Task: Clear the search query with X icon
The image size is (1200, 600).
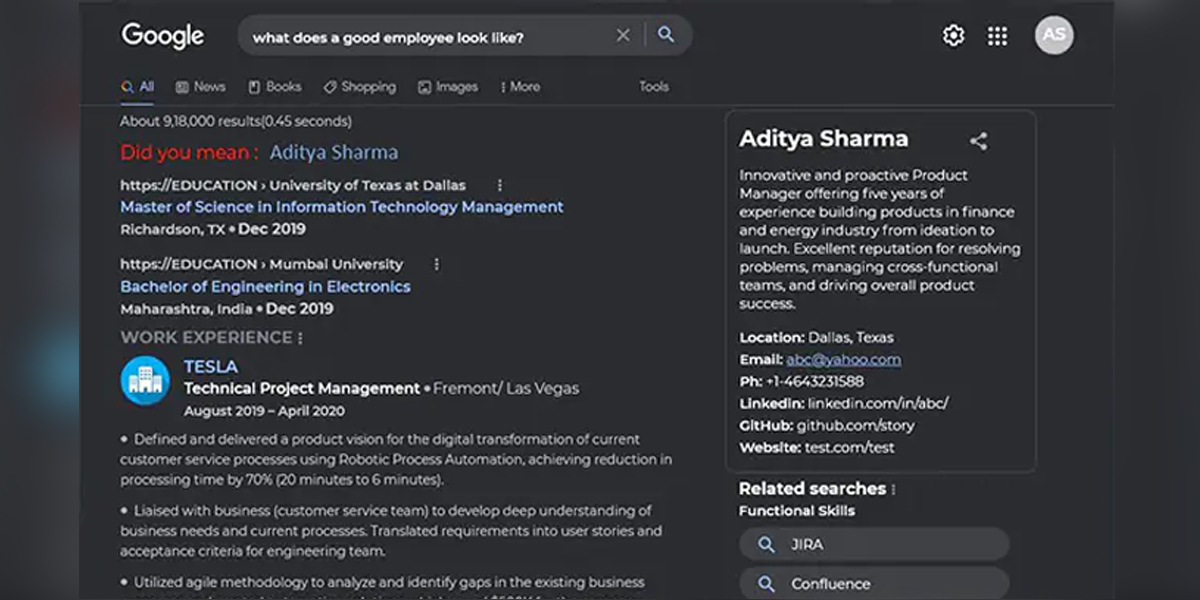Action: click(x=623, y=36)
